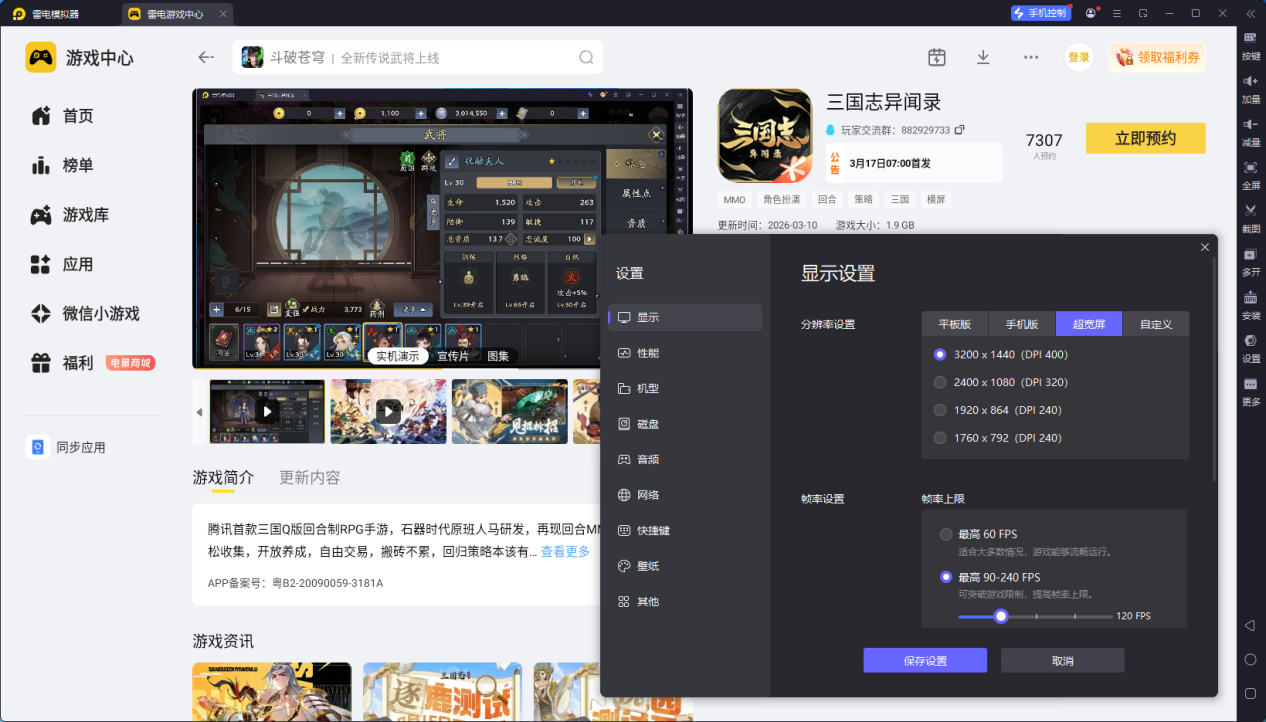The height and width of the screenshot is (722, 1266).
Task: Switch to the 平板版 resolution tab
Action: 954,324
